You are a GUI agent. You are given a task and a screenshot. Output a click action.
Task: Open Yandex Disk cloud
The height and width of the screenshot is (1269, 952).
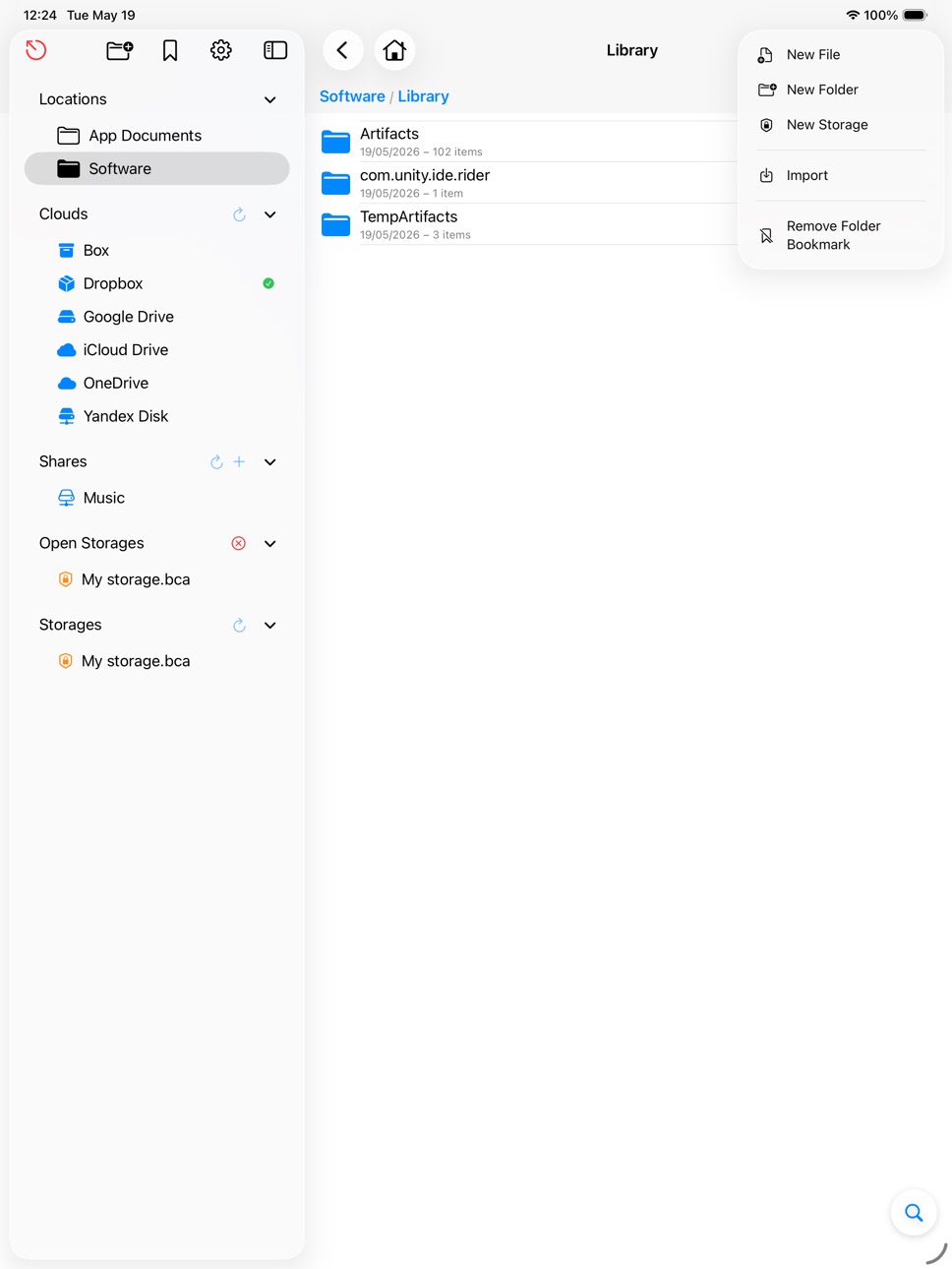pos(156,416)
